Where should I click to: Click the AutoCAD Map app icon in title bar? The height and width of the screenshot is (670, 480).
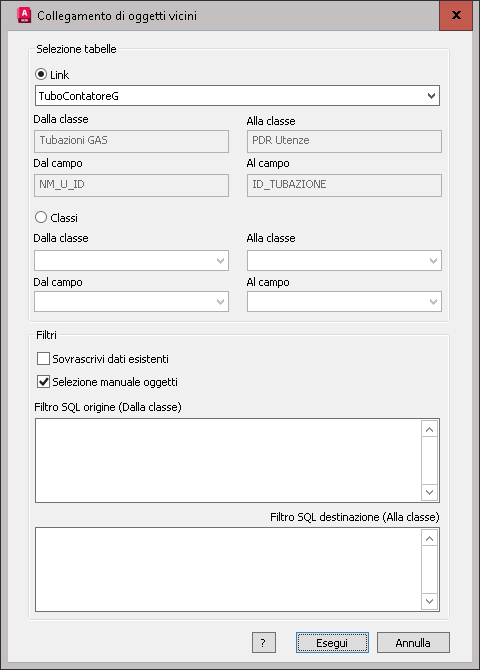(x=24, y=15)
